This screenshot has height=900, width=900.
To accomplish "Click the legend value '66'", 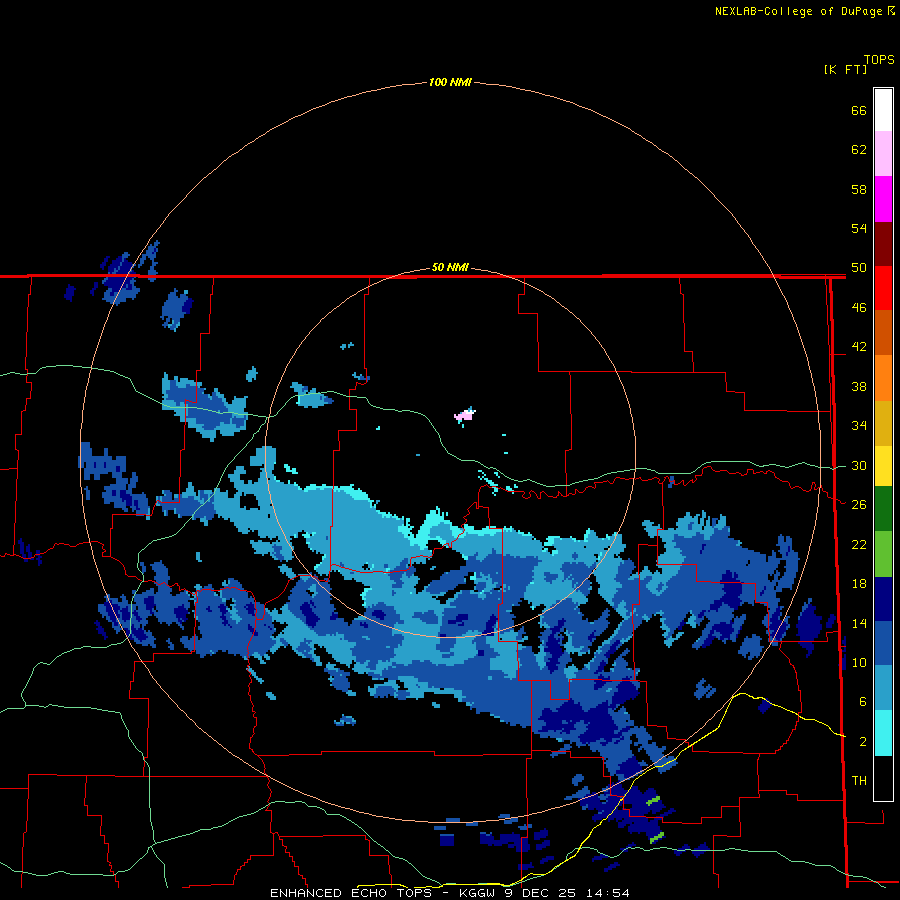I will click(x=859, y=111).
